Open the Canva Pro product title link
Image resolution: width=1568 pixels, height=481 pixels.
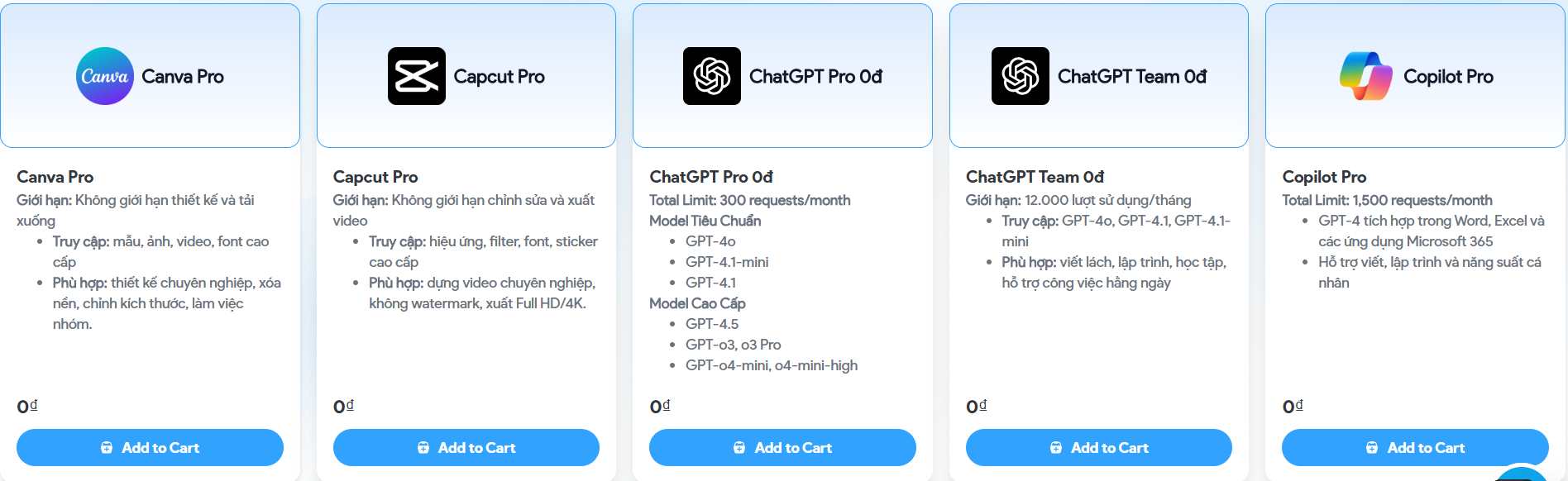[55, 177]
